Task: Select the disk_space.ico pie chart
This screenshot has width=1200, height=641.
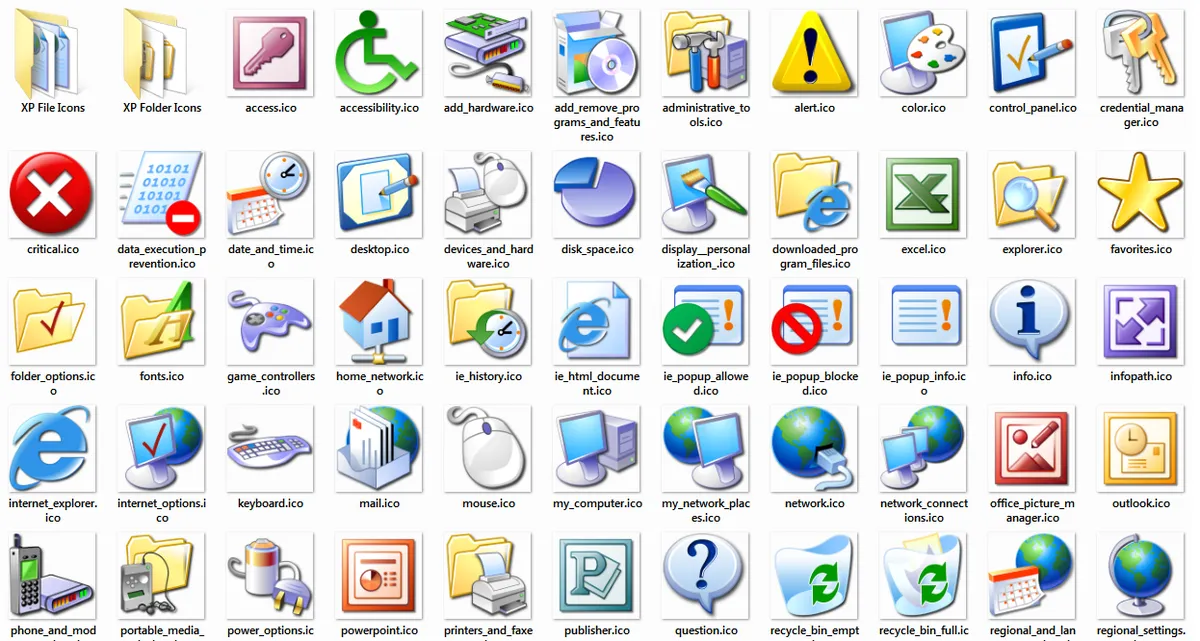Action: click(597, 195)
